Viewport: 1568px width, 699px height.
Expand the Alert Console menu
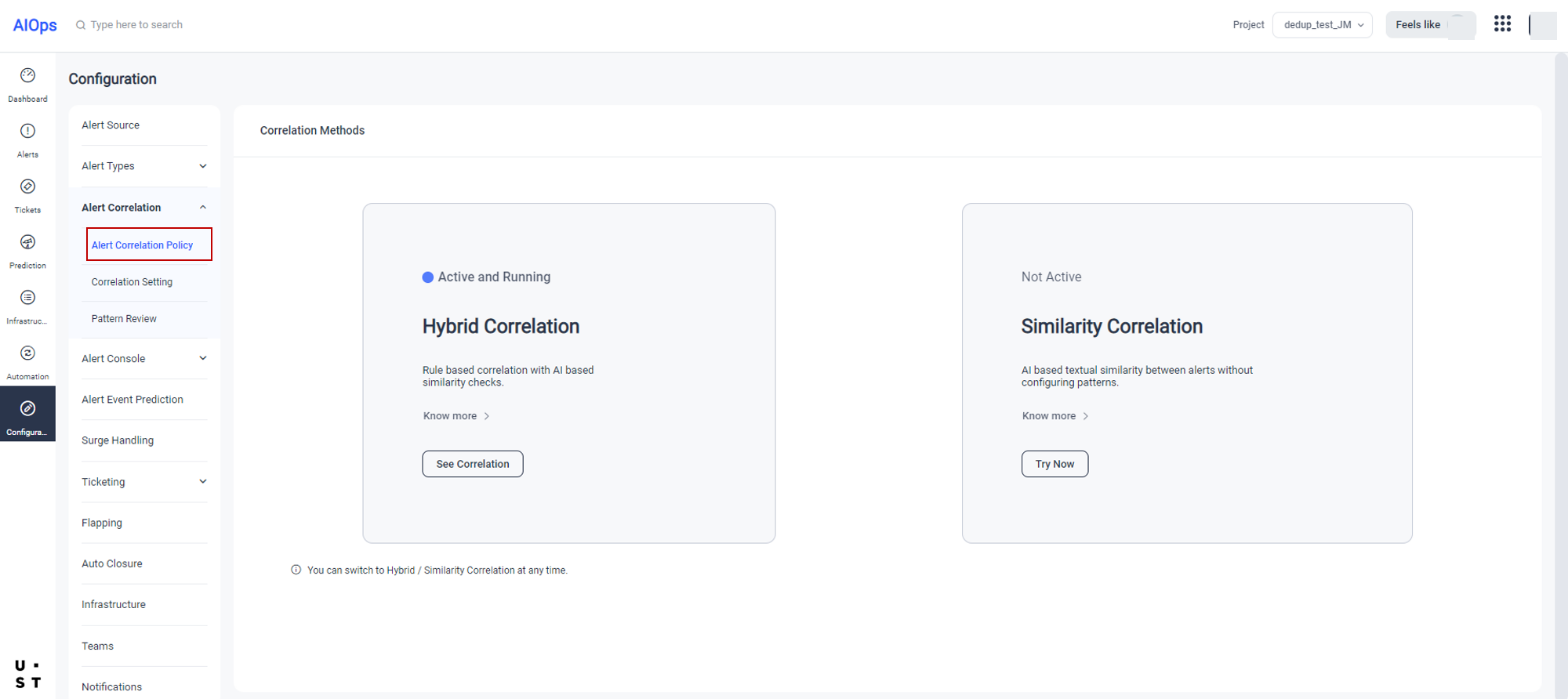(x=203, y=359)
